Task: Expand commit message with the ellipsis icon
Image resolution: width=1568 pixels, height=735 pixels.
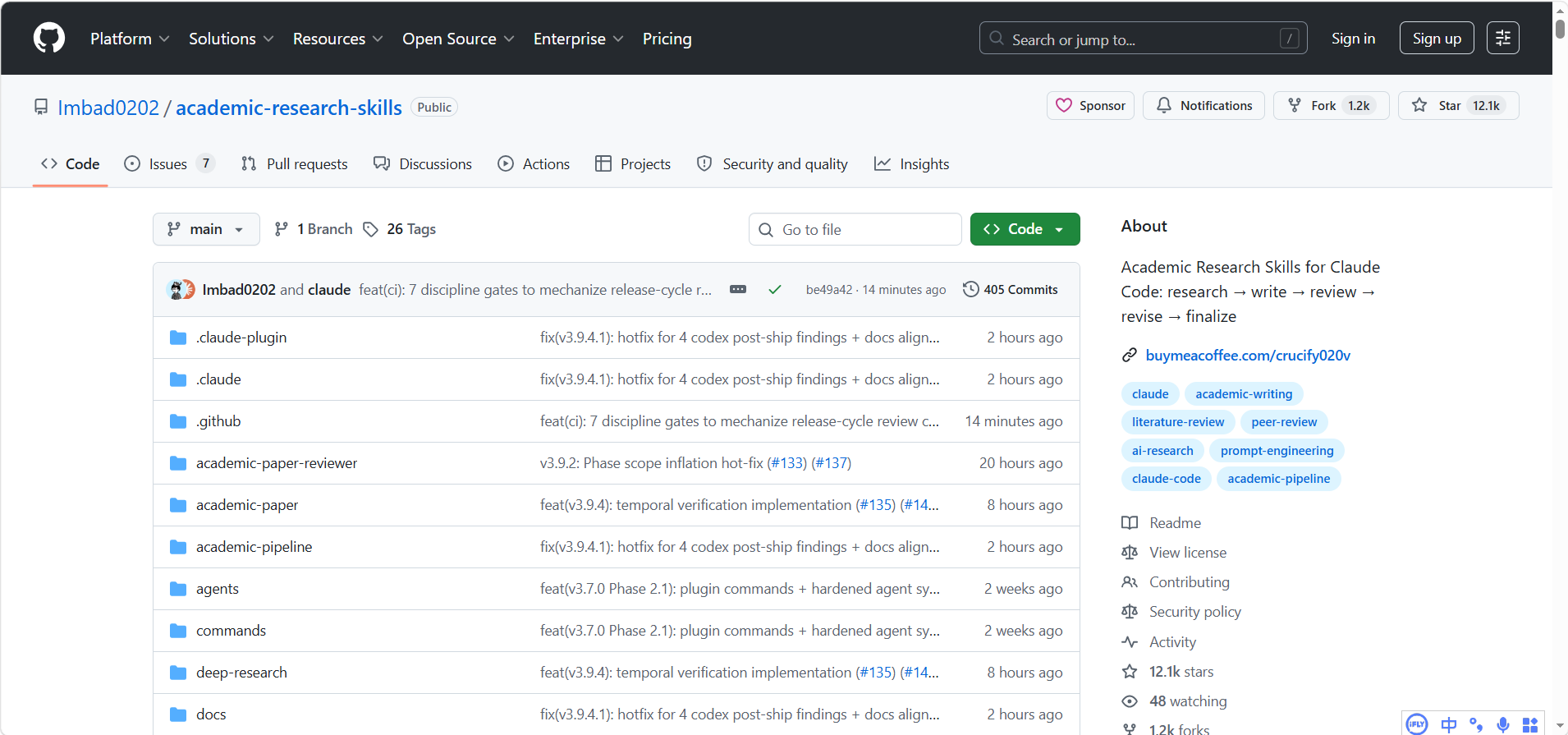Action: click(x=738, y=289)
